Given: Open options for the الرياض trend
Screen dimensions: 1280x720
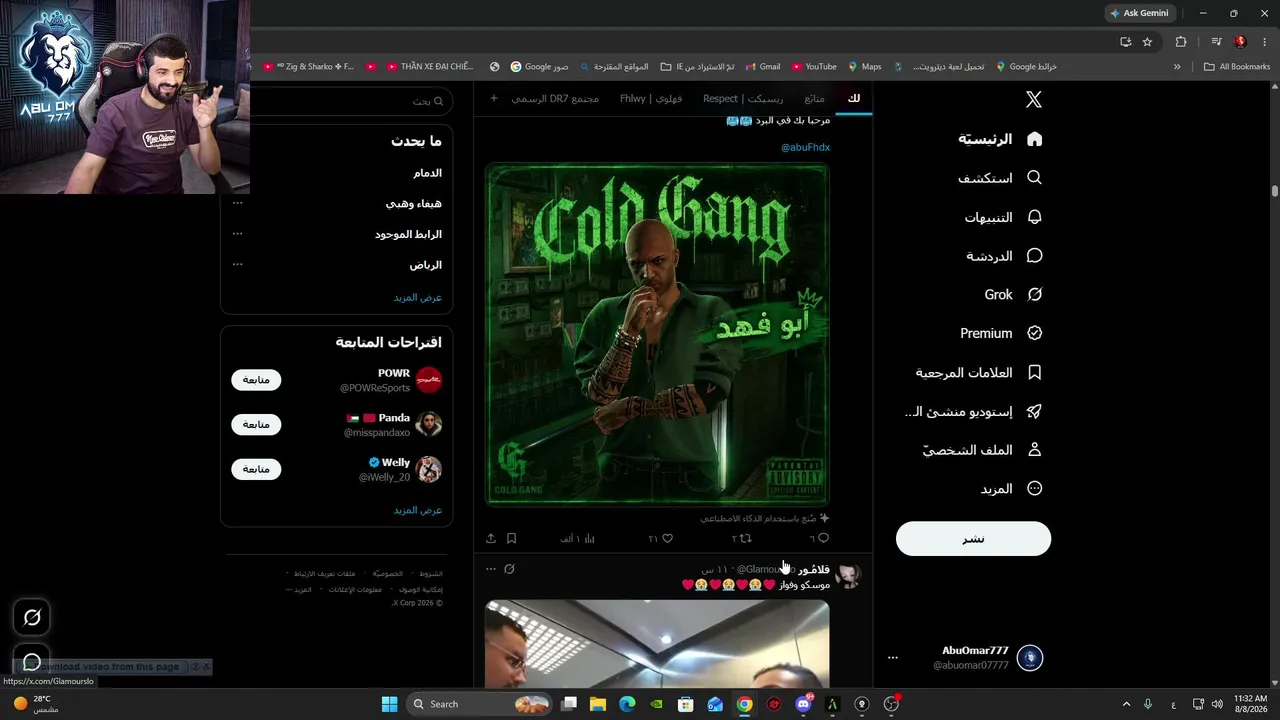Looking at the screenshot, I should pyautogui.click(x=237, y=265).
